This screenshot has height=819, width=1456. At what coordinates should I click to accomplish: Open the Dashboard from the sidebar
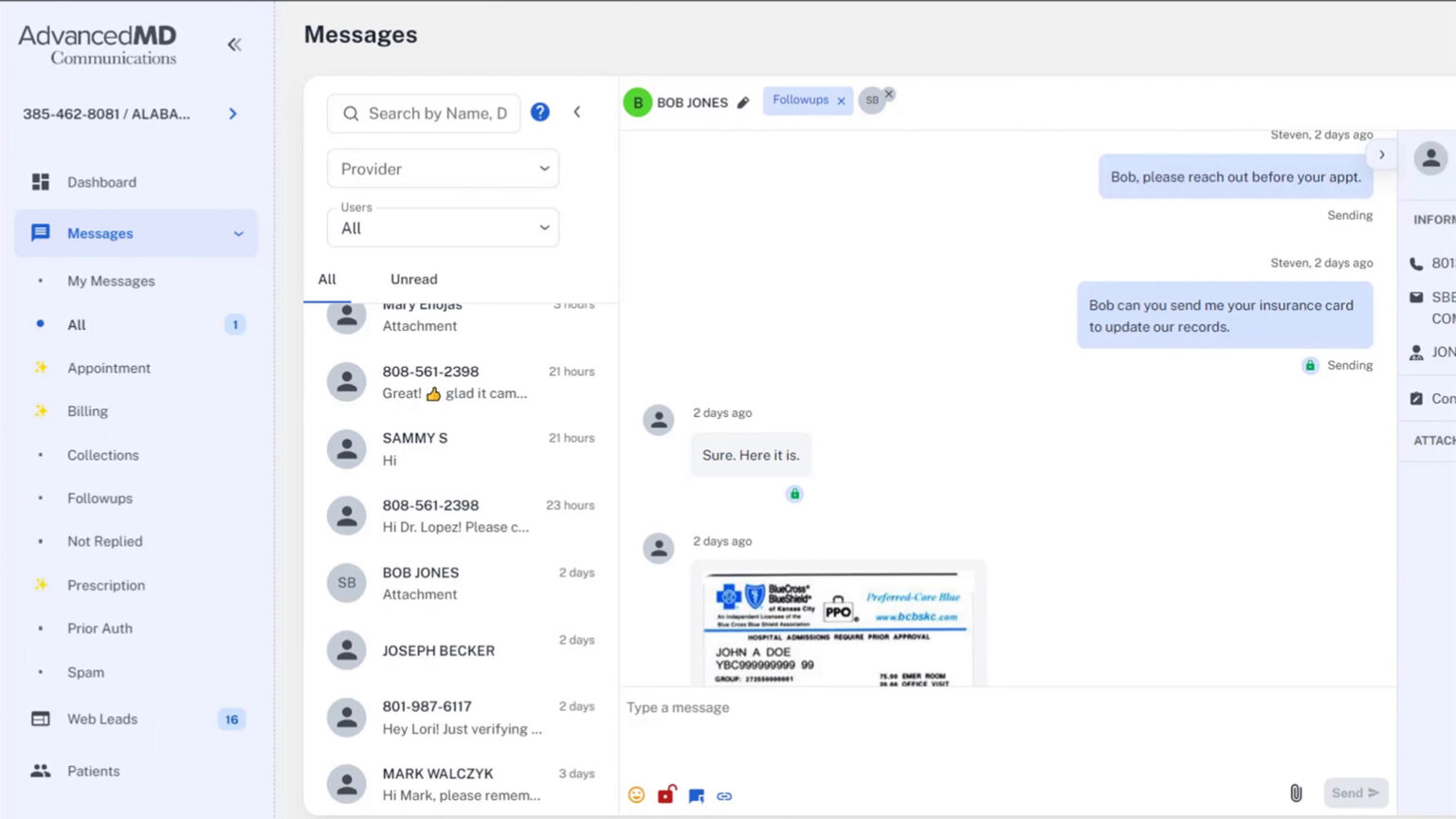pyautogui.click(x=101, y=182)
